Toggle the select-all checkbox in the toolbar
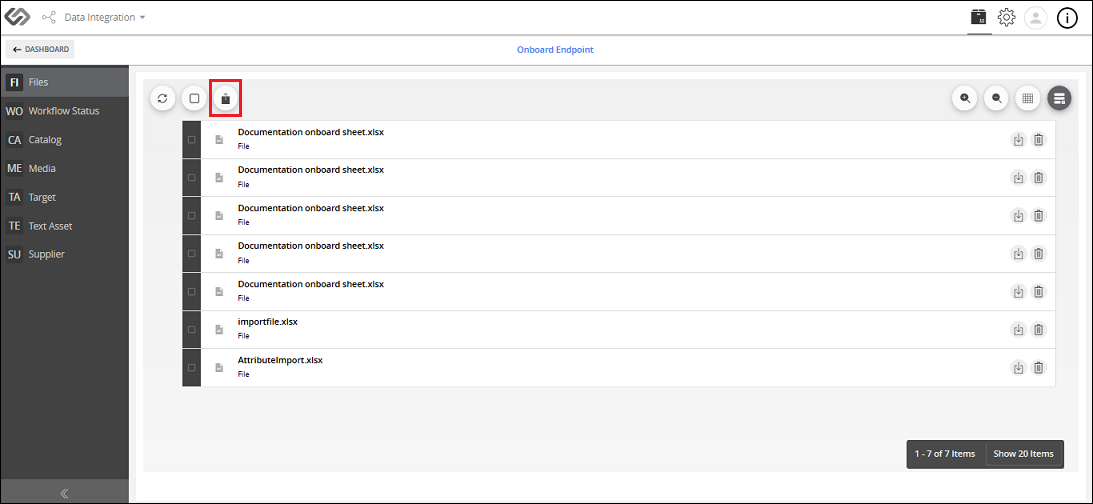 click(x=194, y=98)
